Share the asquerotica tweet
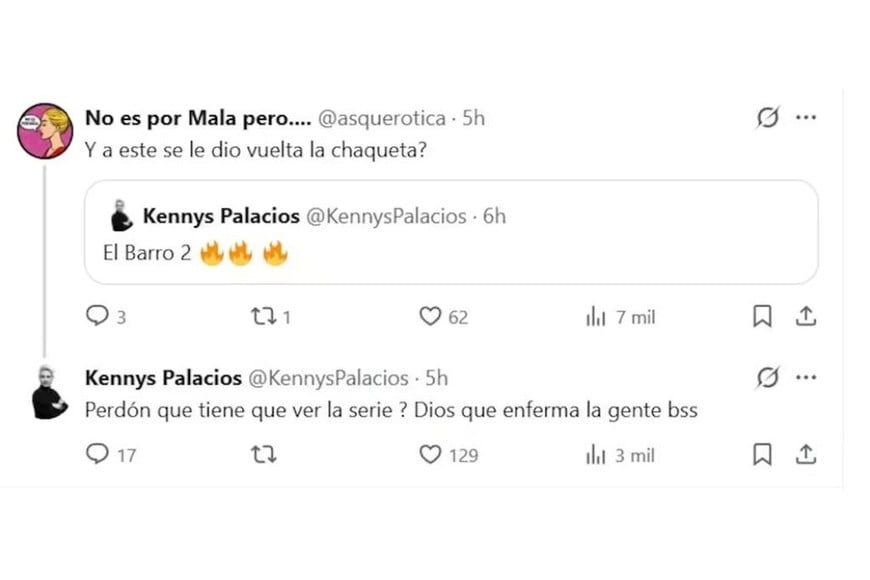Screen dimensions: 870x580 [x=806, y=317]
